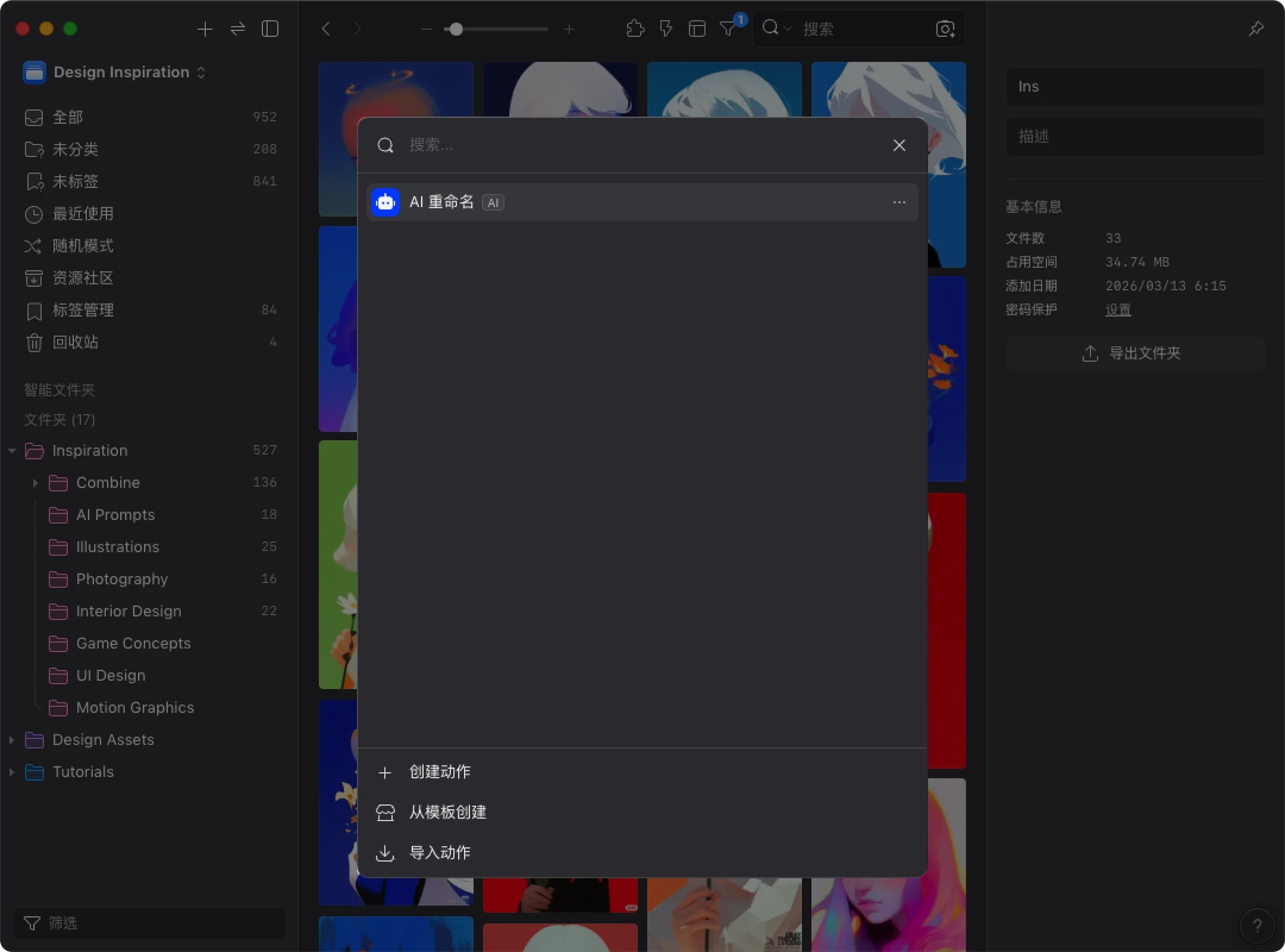The image size is (1285, 952).
Task: Expand the Combine folder
Action: pos(35,483)
